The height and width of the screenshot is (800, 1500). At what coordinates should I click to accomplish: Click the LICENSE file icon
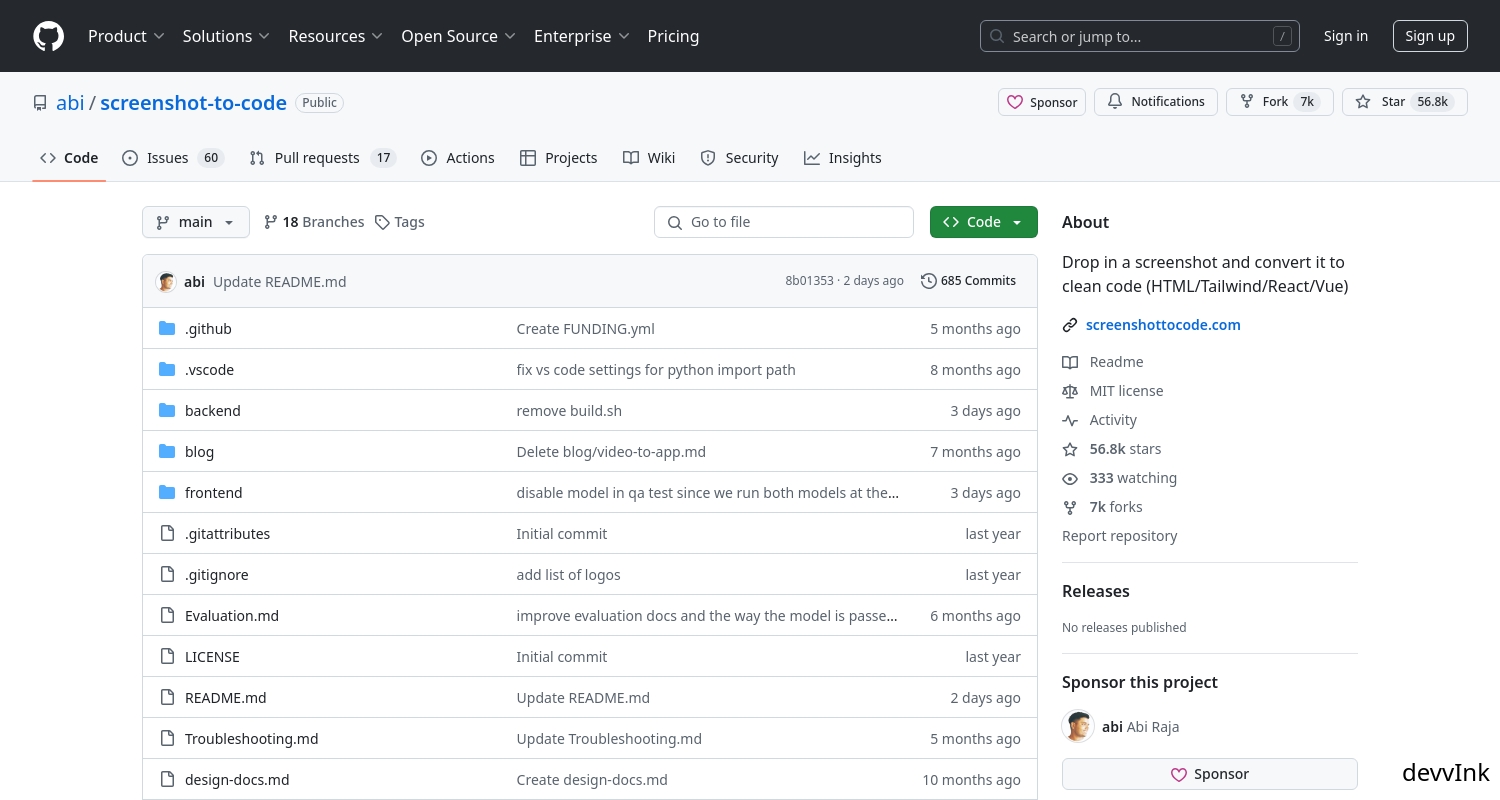pos(167,657)
